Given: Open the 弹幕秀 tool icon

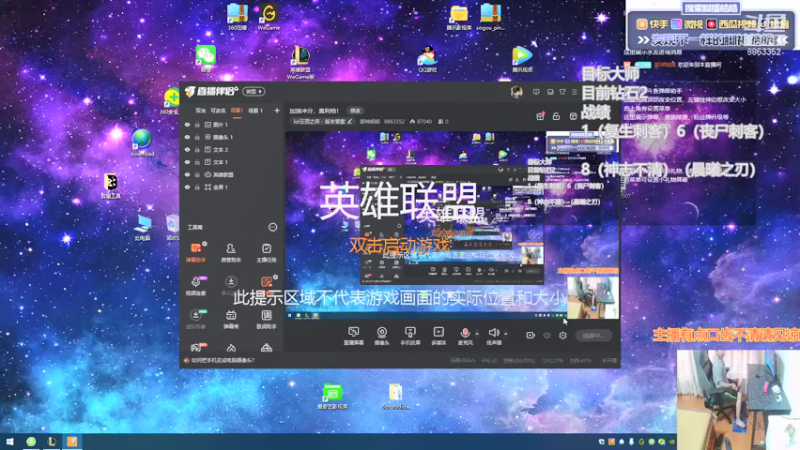Looking at the screenshot, I should [231, 319].
